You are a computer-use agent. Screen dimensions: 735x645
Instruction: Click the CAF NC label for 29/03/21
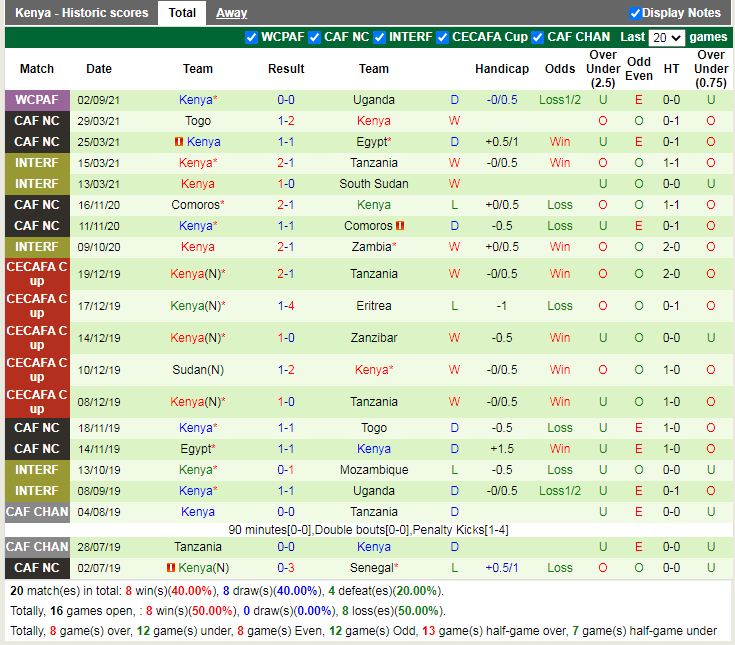pos(37,121)
